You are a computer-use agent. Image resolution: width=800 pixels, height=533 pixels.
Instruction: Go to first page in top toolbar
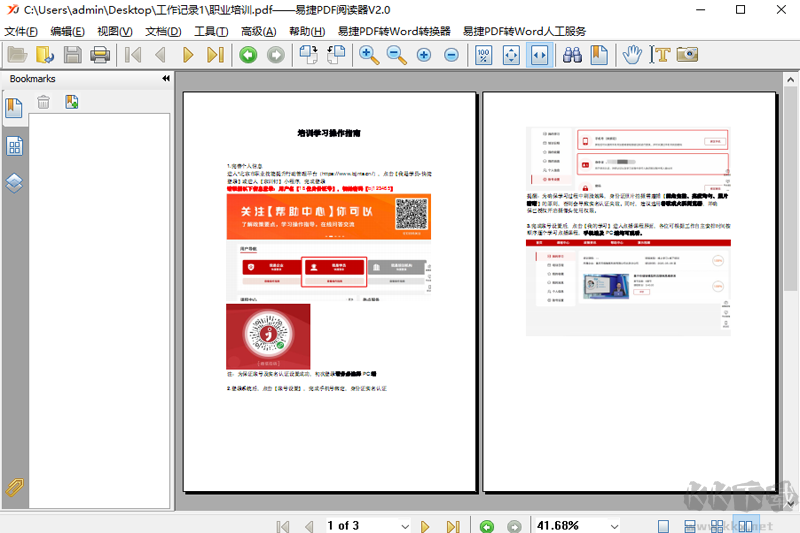click(133, 55)
